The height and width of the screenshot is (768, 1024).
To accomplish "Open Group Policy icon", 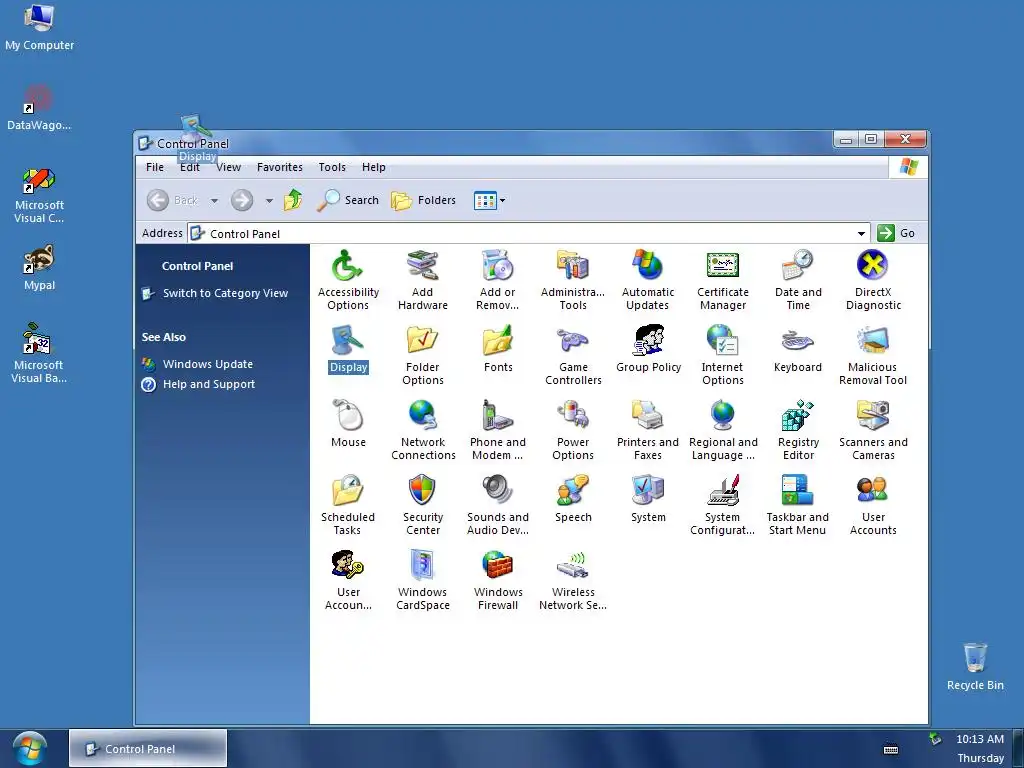I will (x=648, y=349).
